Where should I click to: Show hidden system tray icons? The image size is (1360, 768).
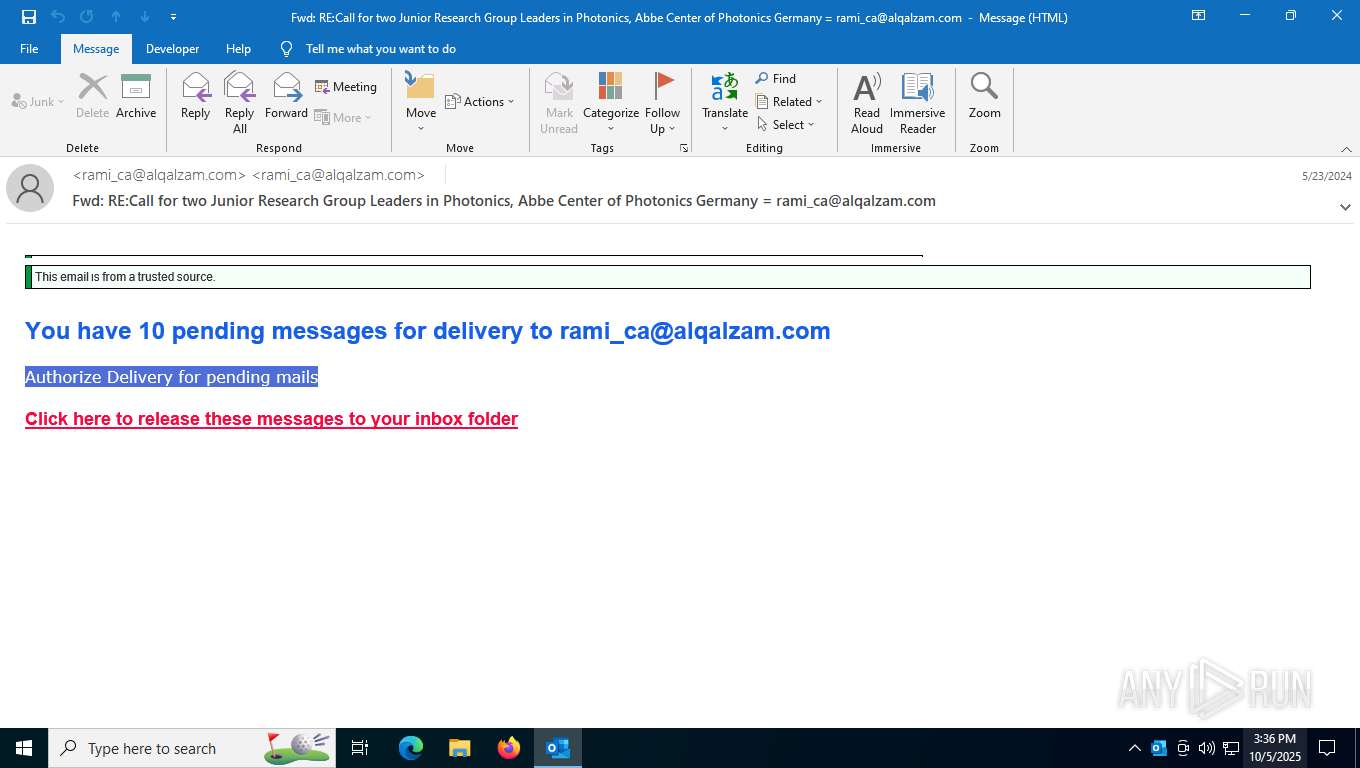1134,748
